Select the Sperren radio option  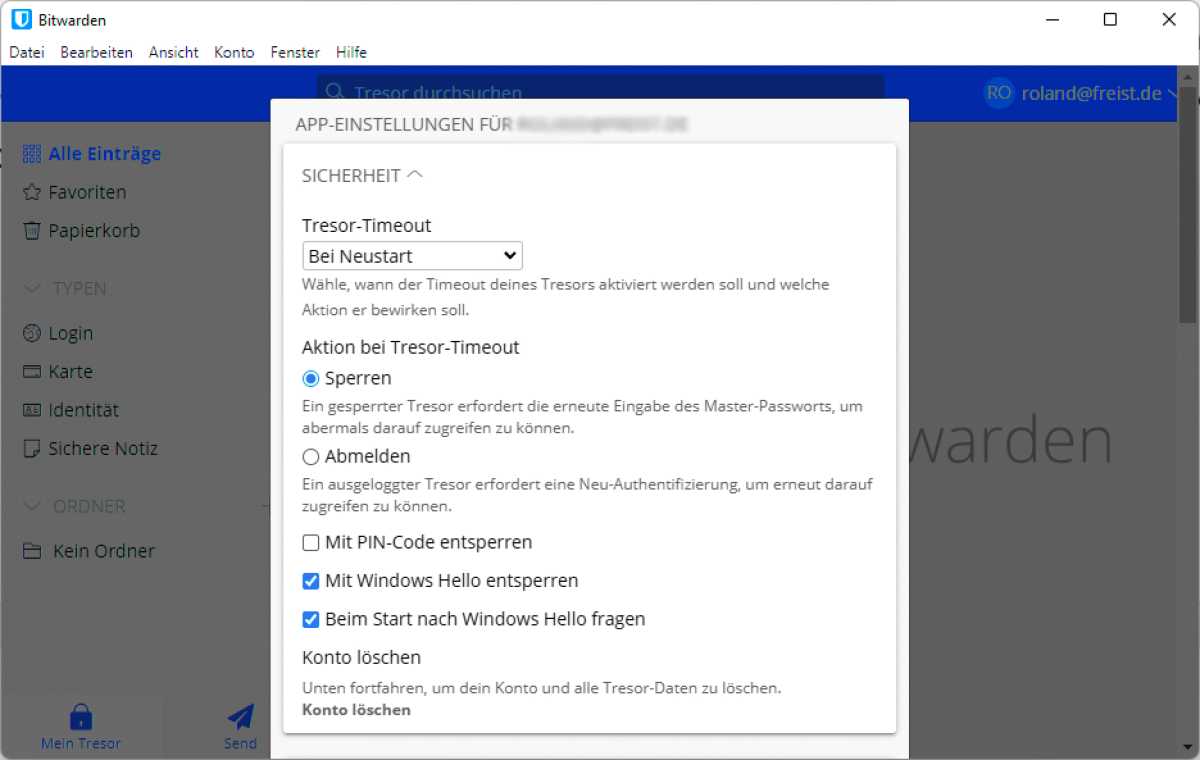[x=311, y=379]
